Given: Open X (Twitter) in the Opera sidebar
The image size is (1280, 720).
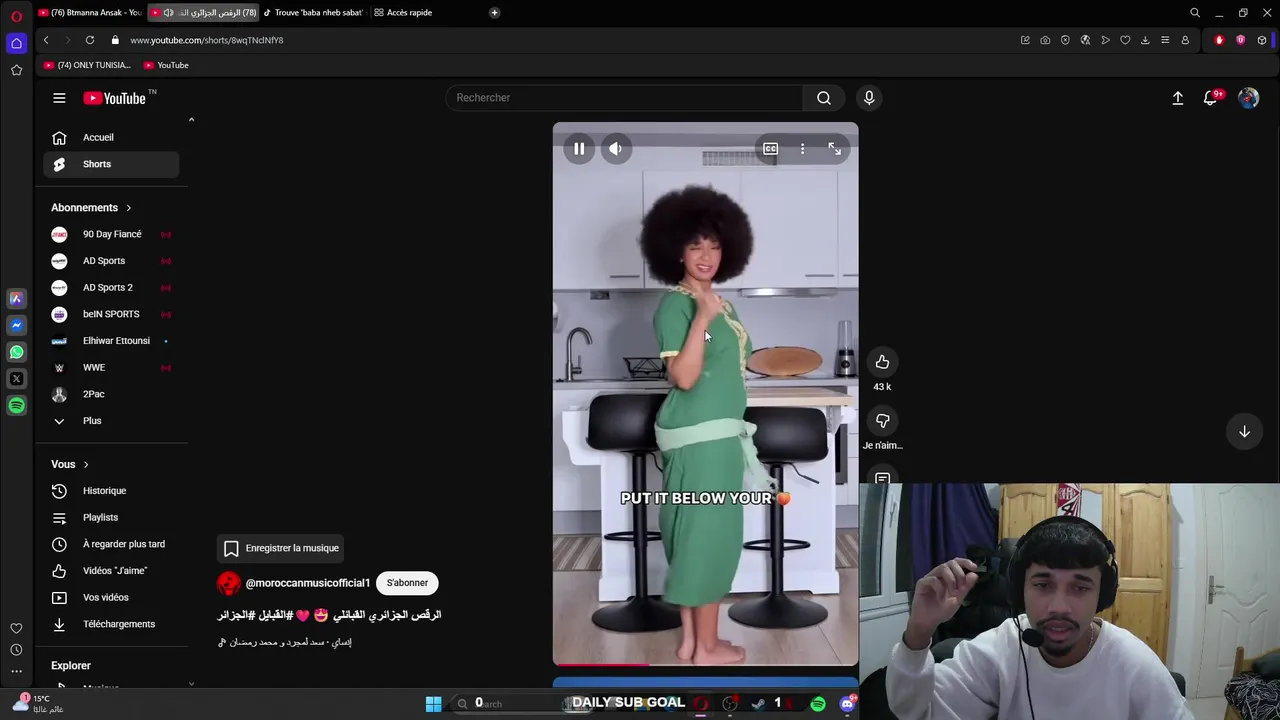Looking at the screenshot, I should click(16, 379).
